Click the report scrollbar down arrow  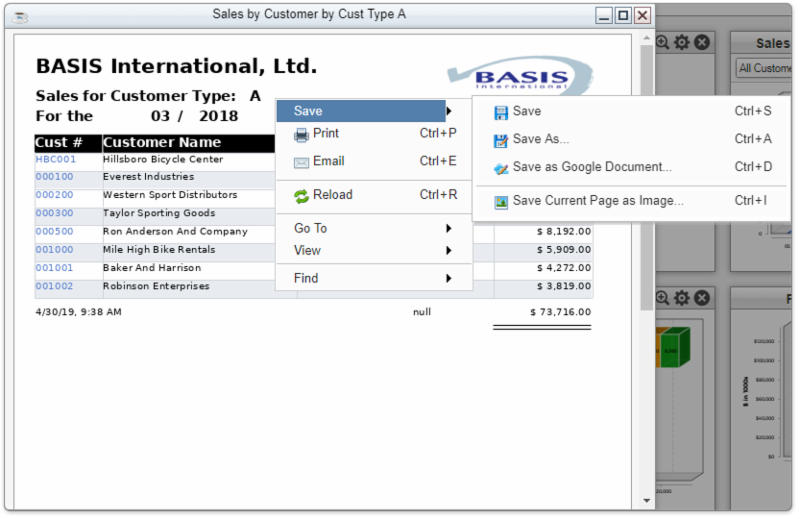[x=646, y=499]
